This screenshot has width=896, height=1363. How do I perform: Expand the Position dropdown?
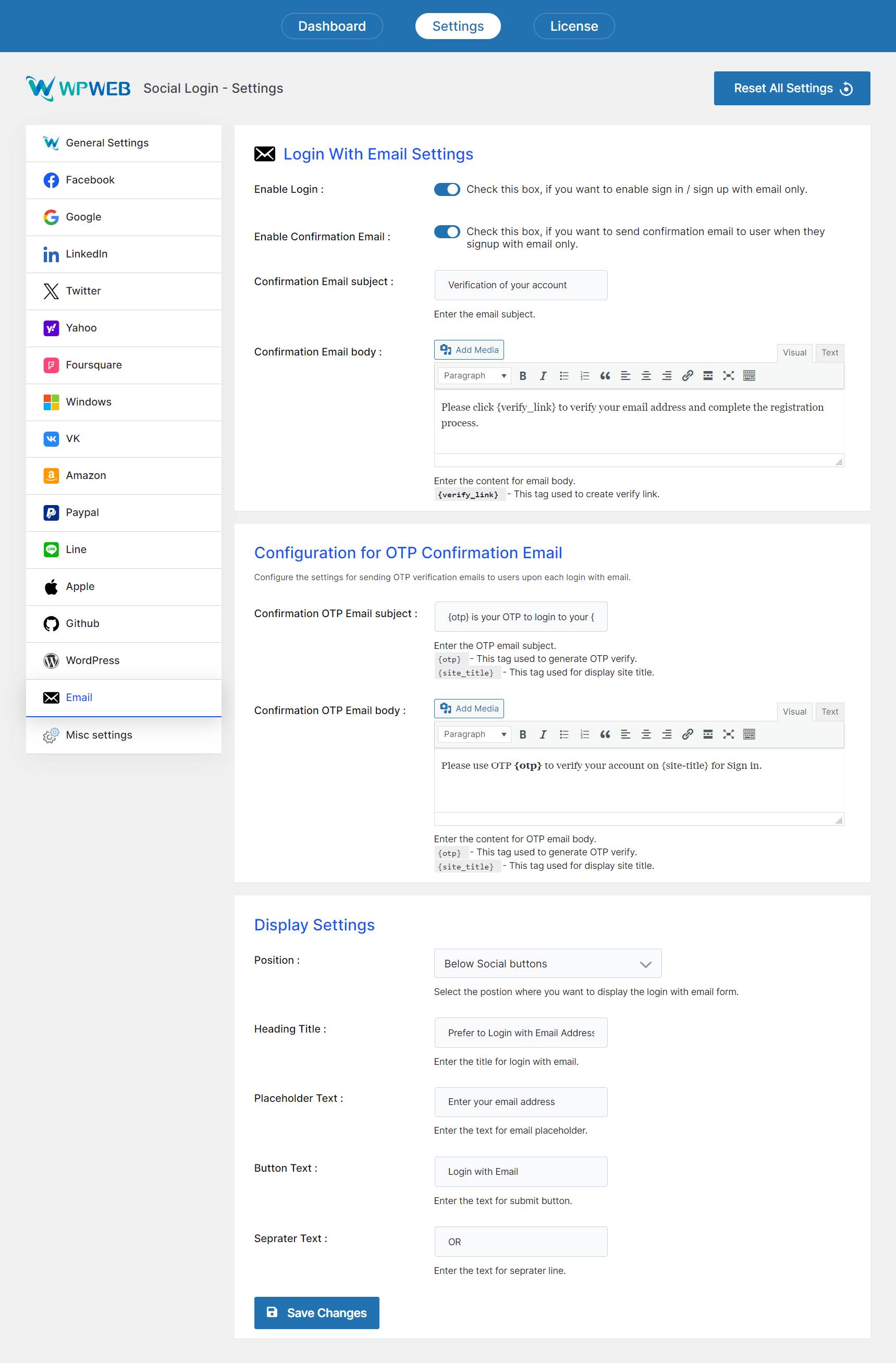547,963
